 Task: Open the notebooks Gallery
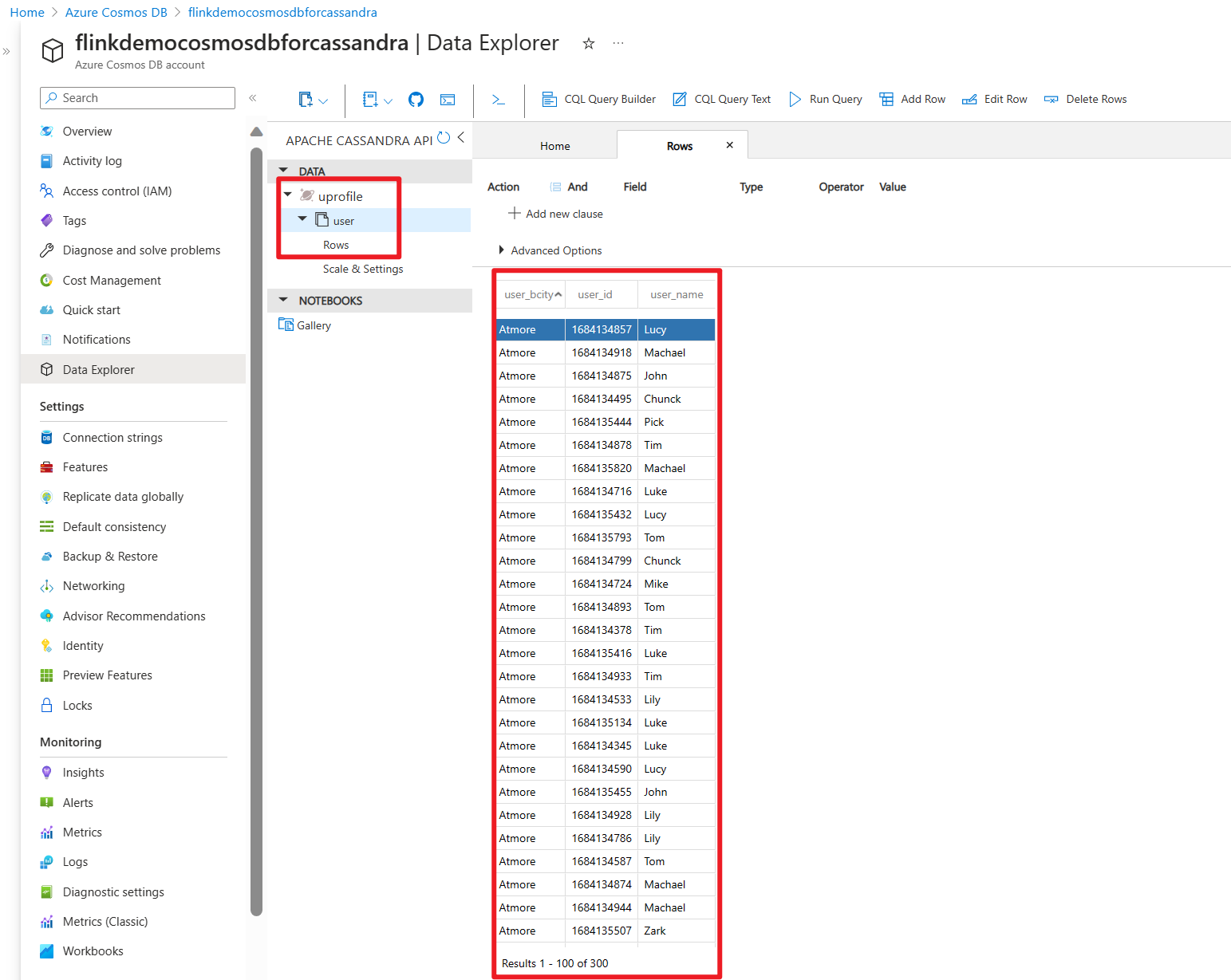[x=305, y=325]
